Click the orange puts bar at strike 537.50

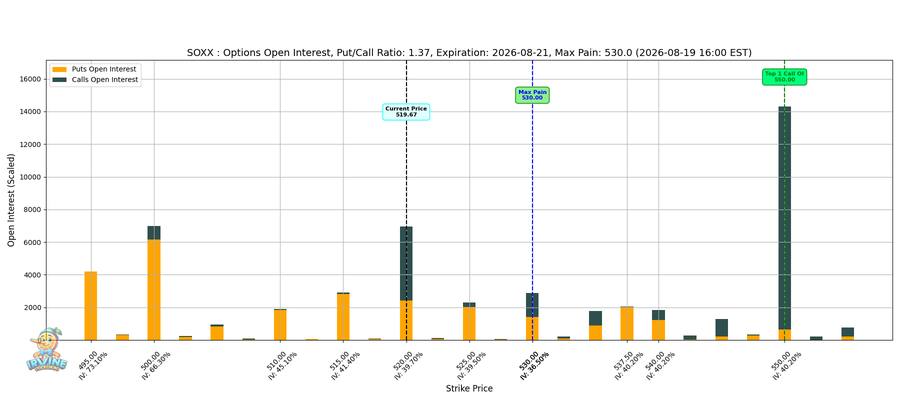627,324
